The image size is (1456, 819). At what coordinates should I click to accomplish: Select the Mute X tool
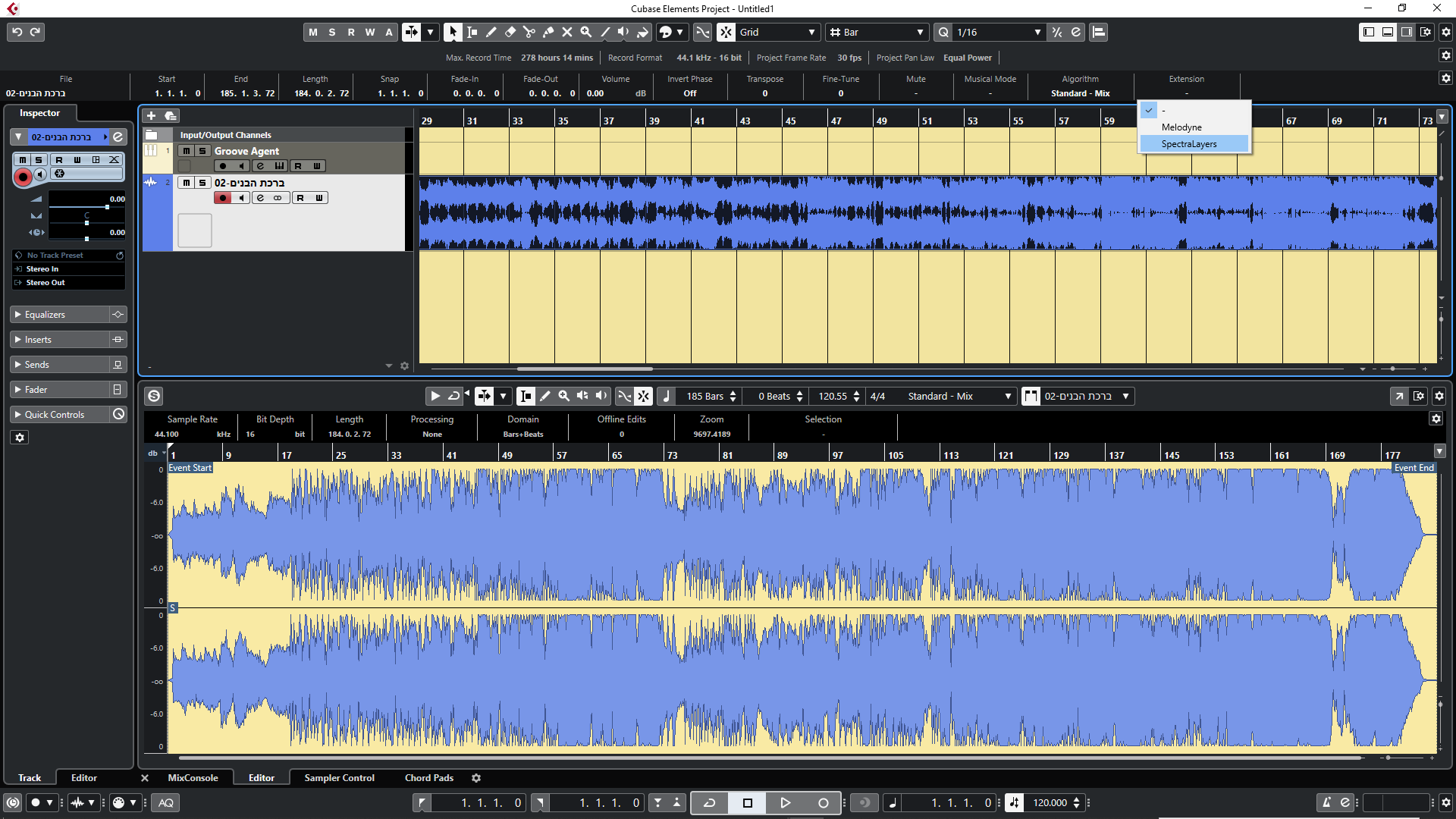[566, 32]
